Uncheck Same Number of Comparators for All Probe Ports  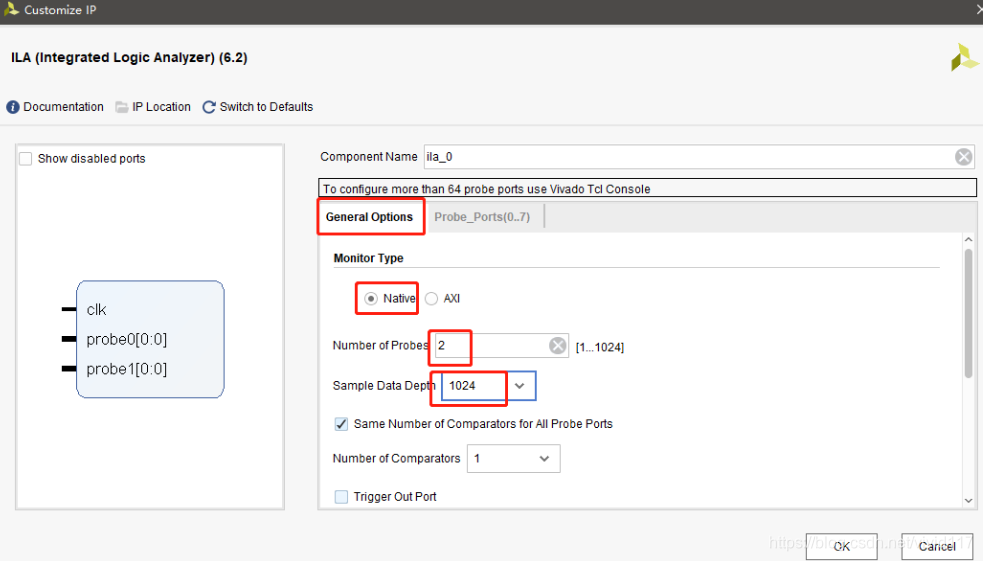pyautogui.click(x=341, y=424)
